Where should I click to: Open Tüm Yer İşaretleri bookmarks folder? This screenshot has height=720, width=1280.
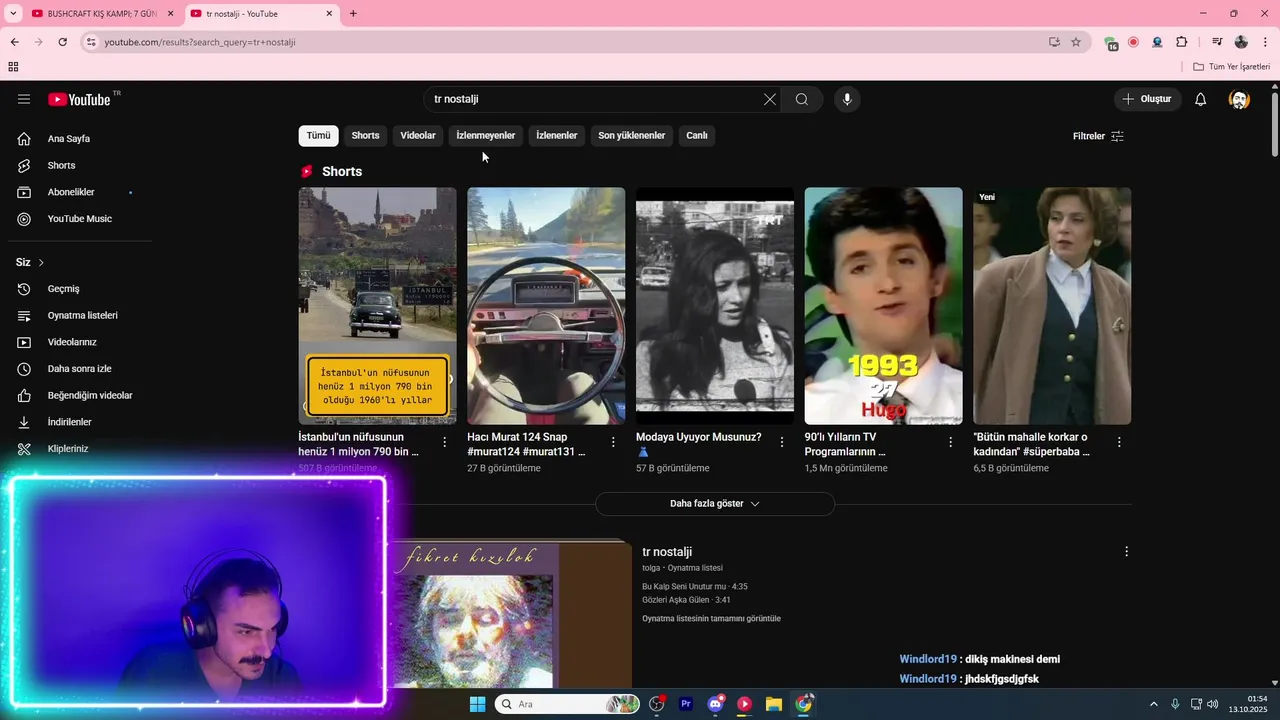pyautogui.click(x=1232, y=67)
